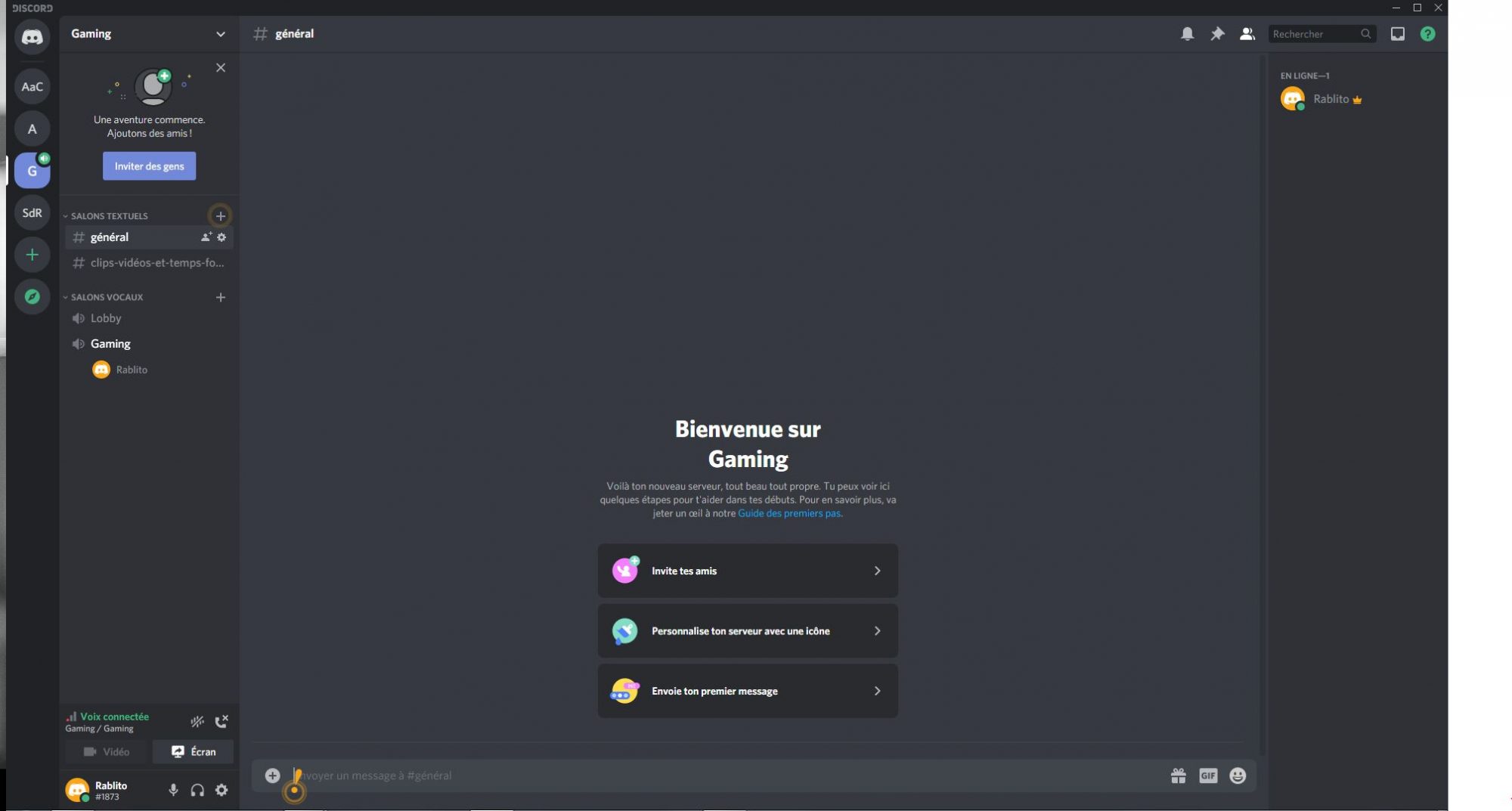Open the help icon
The width and height of the screenshot is (1512, 811).
(1427, 34)
